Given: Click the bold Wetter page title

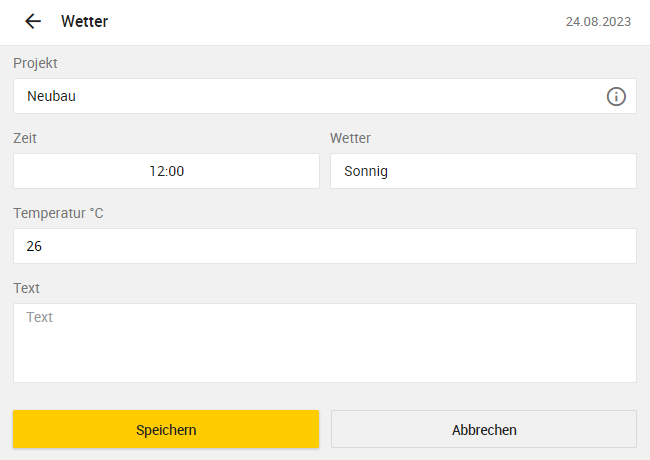Looking at the screenshot, I should click(85, 22).
